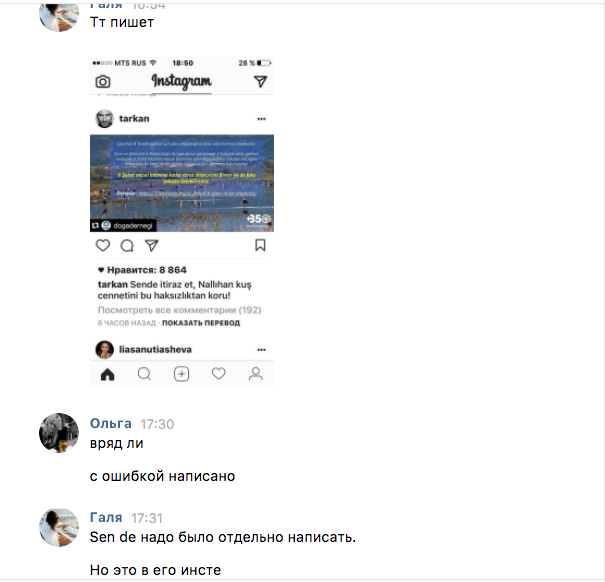605x582 pixels.
Task: Open the three-dot menu for tarkan's post
Action: [x=261, y=119]
